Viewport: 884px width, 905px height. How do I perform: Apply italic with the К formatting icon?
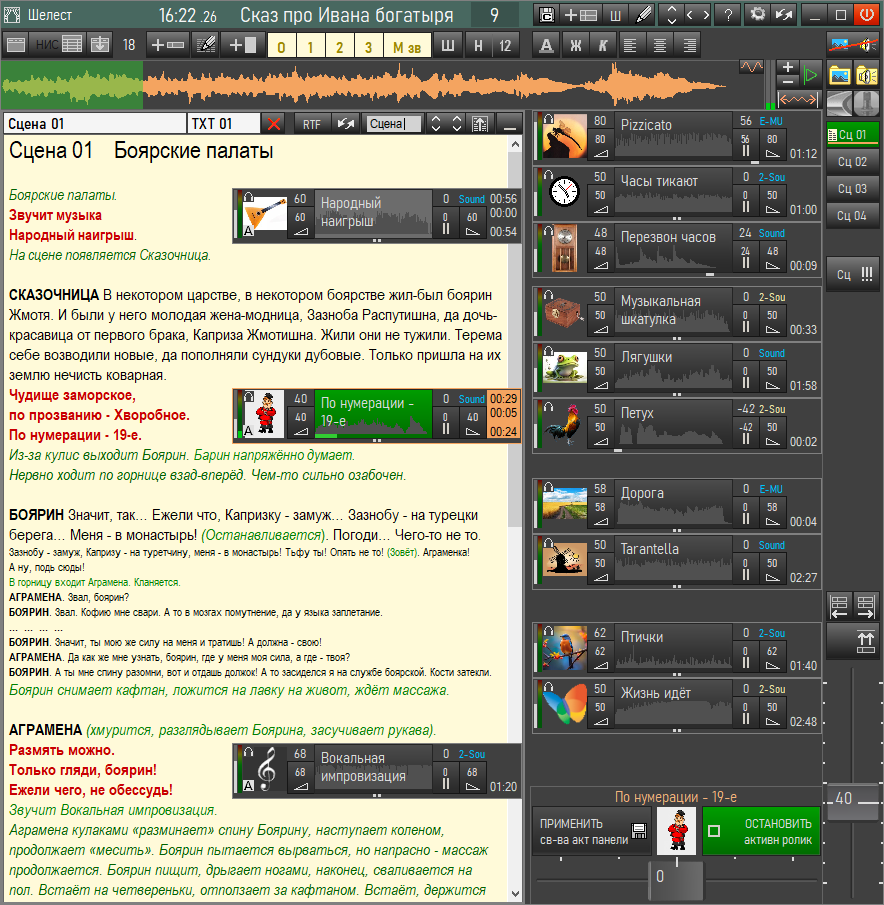pos(603,46)
